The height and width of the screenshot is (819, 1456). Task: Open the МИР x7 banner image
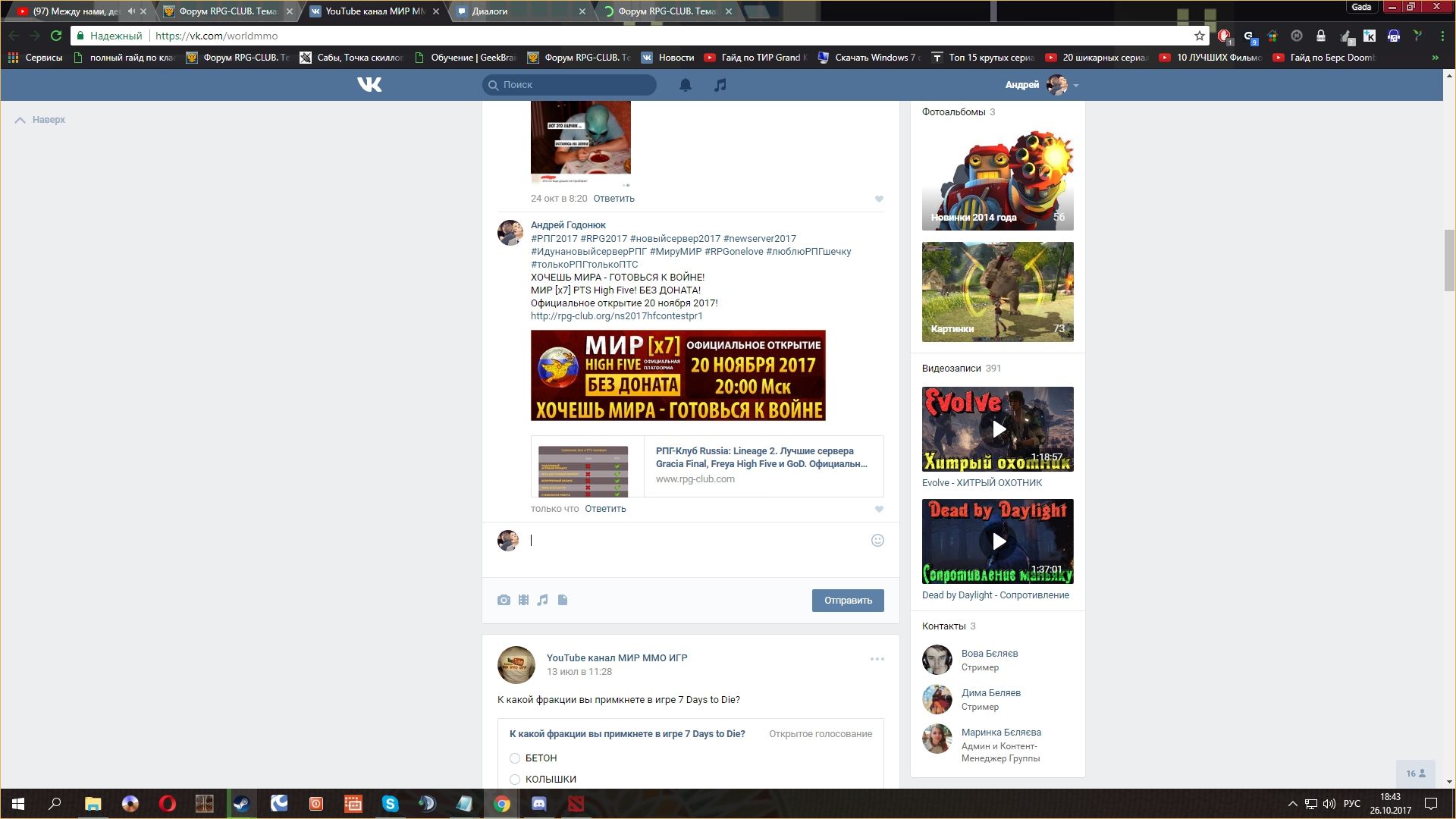[678, 375]
